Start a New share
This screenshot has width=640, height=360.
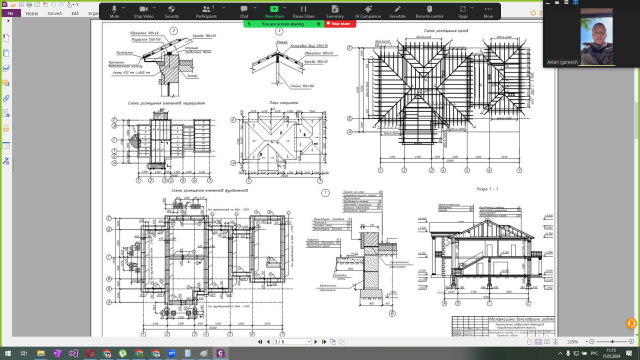click(274, 11)
